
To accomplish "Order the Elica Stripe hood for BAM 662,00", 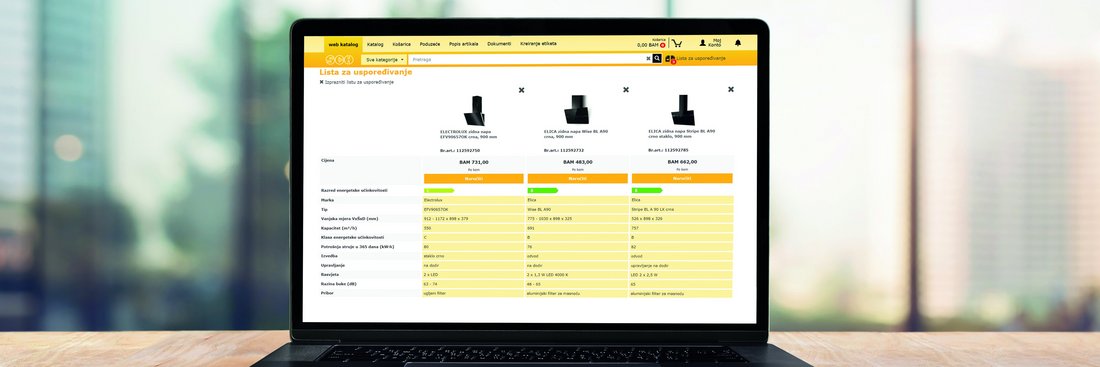I will [683, 178].
